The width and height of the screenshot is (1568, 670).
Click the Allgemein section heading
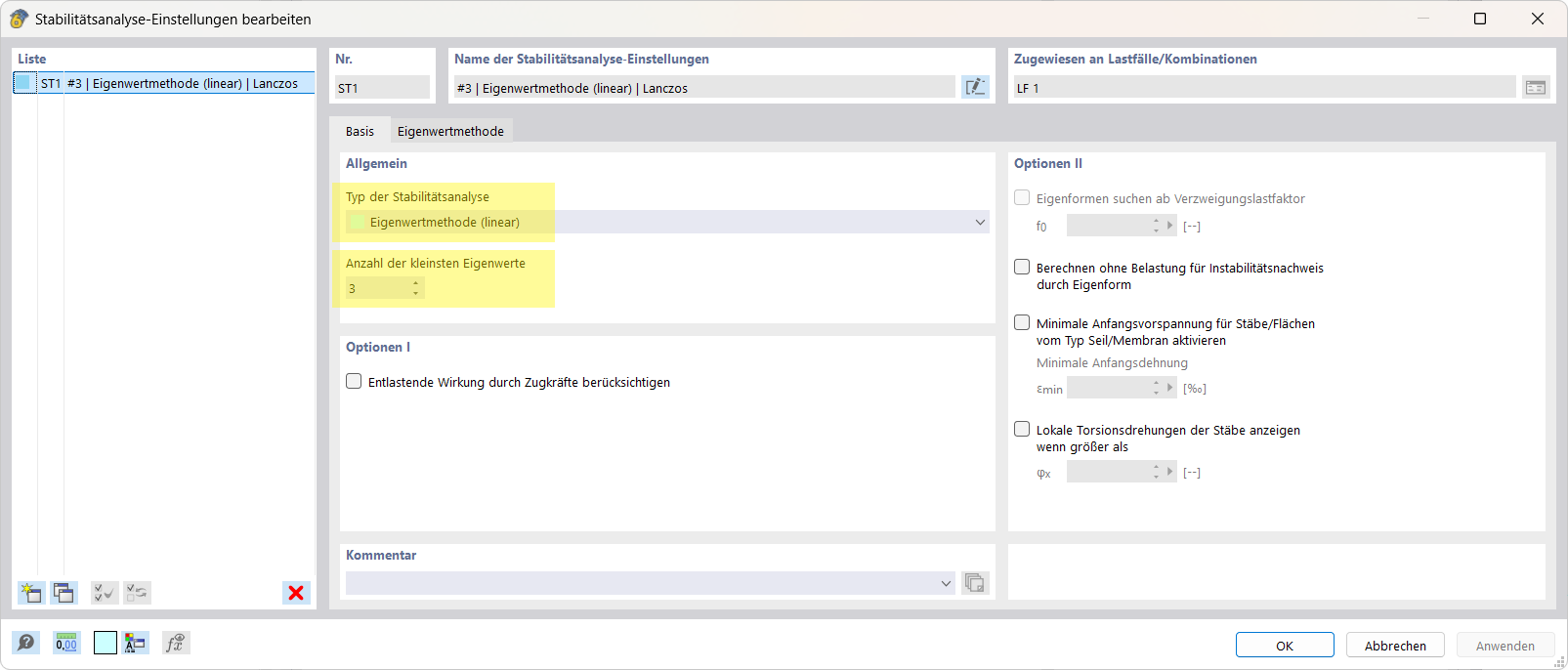[376, 163]
